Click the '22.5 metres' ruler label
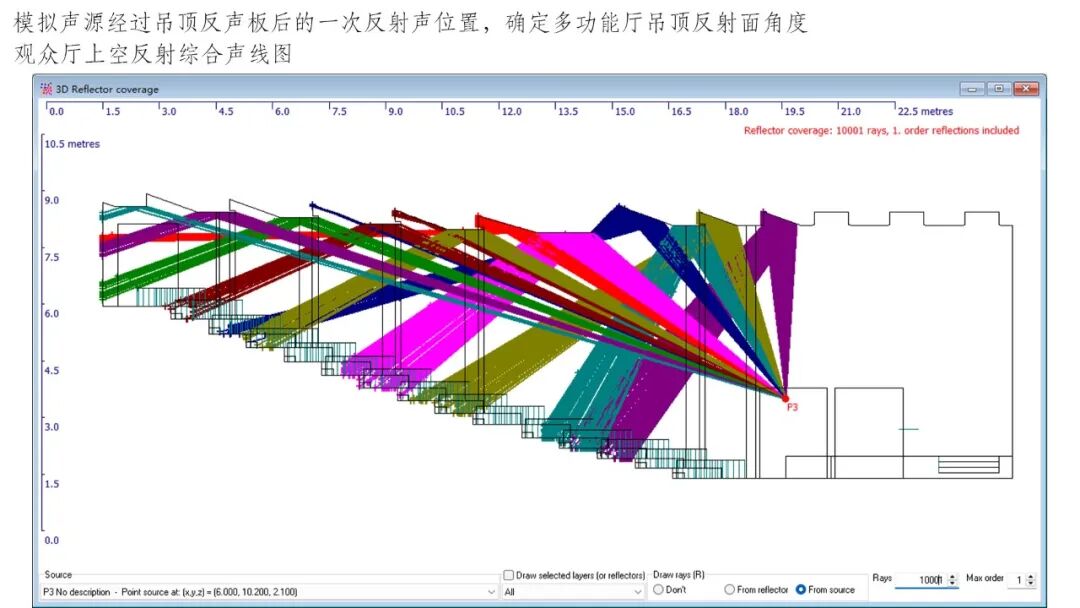 [x=925, y=111]
